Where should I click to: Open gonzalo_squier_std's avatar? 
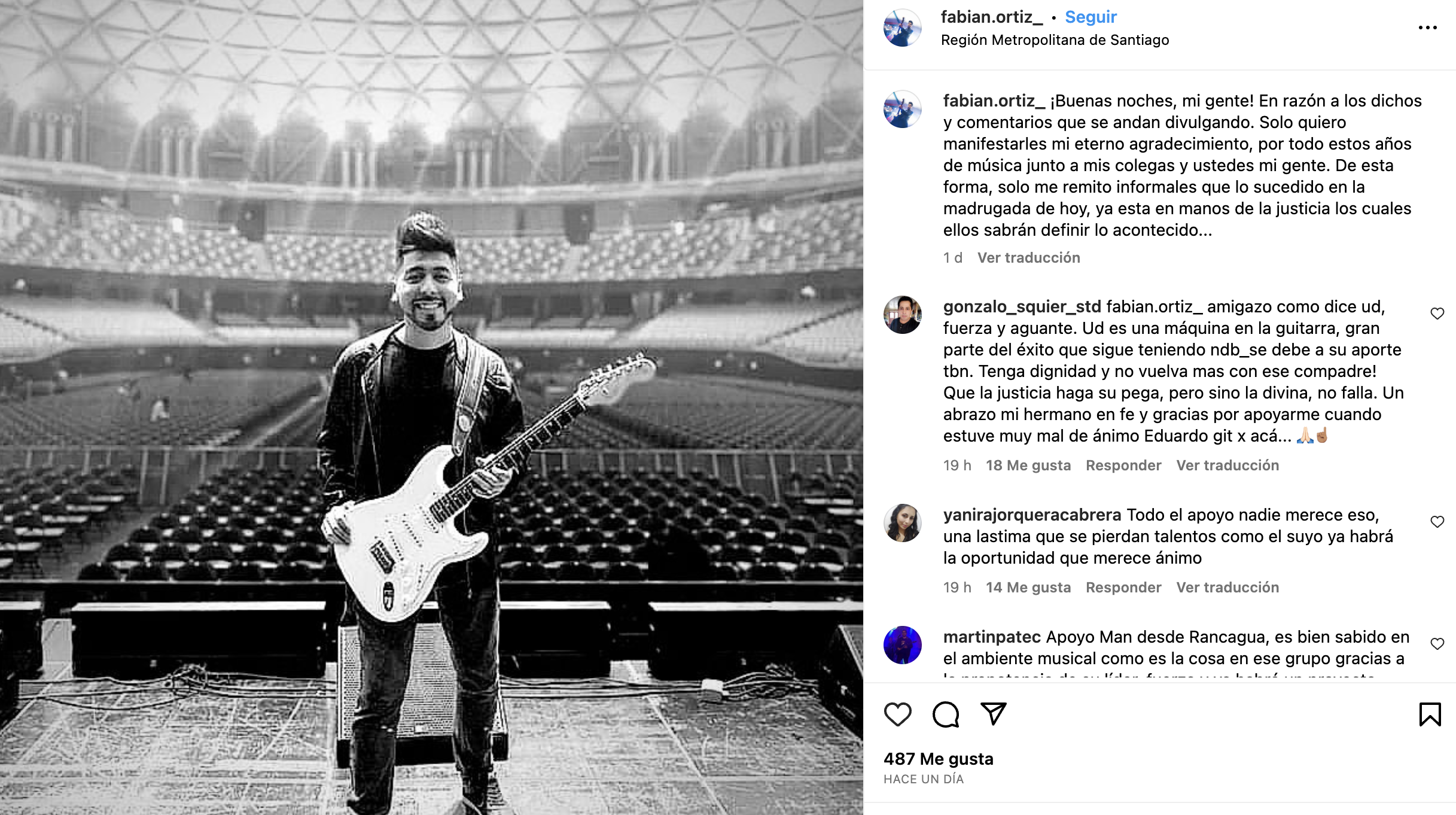tap(902, 315)
